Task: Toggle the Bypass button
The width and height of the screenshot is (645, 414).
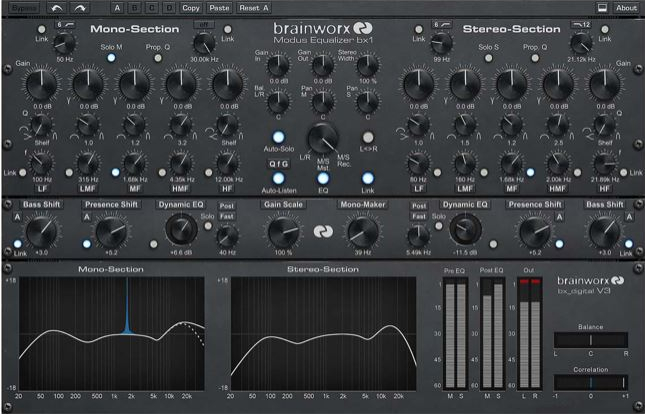Action: tap(24, 8)
